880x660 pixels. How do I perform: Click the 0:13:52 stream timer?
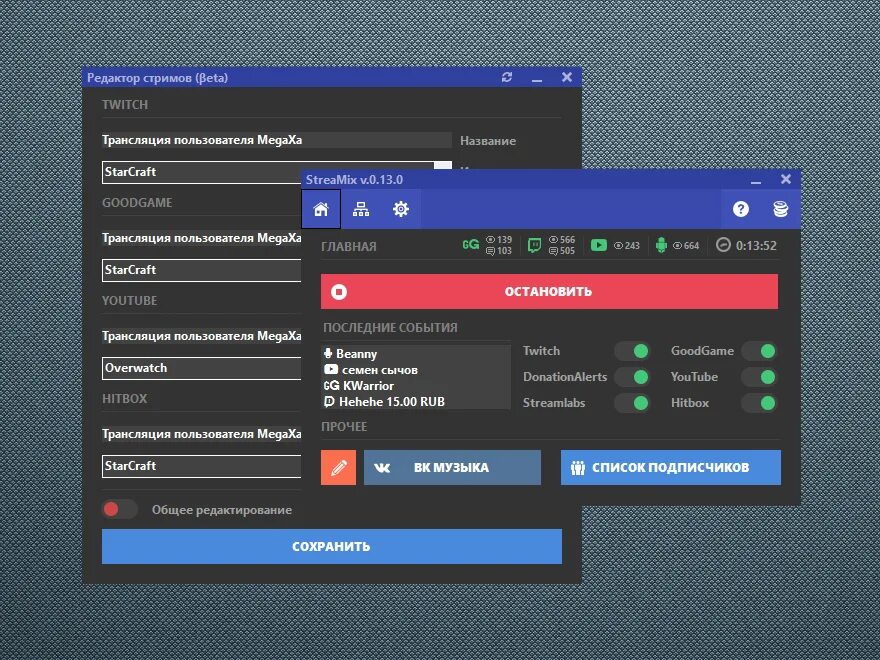(x=756, y=245)
